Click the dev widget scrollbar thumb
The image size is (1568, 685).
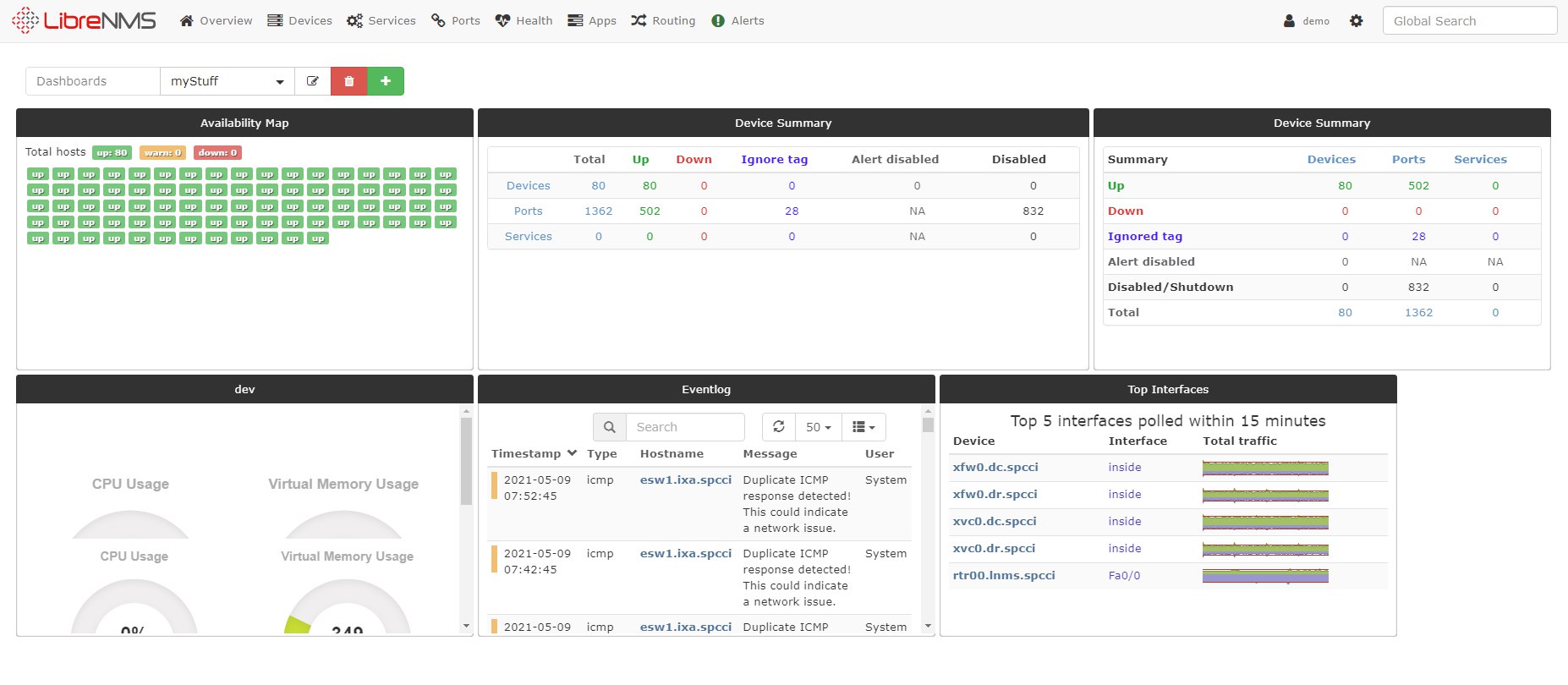pyautogui.click(x=466, y=461)
